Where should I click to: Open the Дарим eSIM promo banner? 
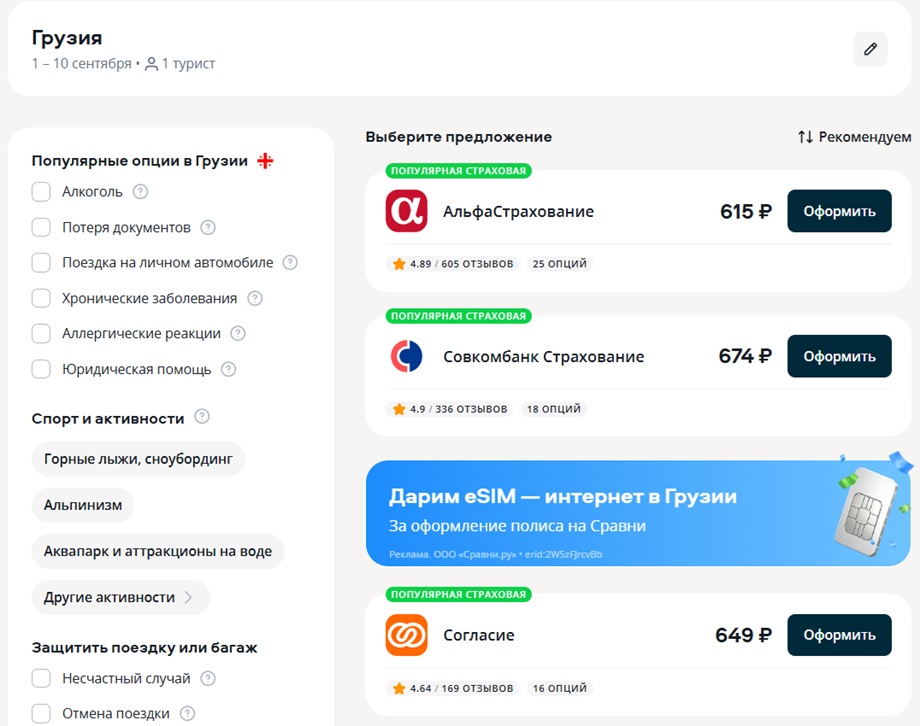(638, 513)
